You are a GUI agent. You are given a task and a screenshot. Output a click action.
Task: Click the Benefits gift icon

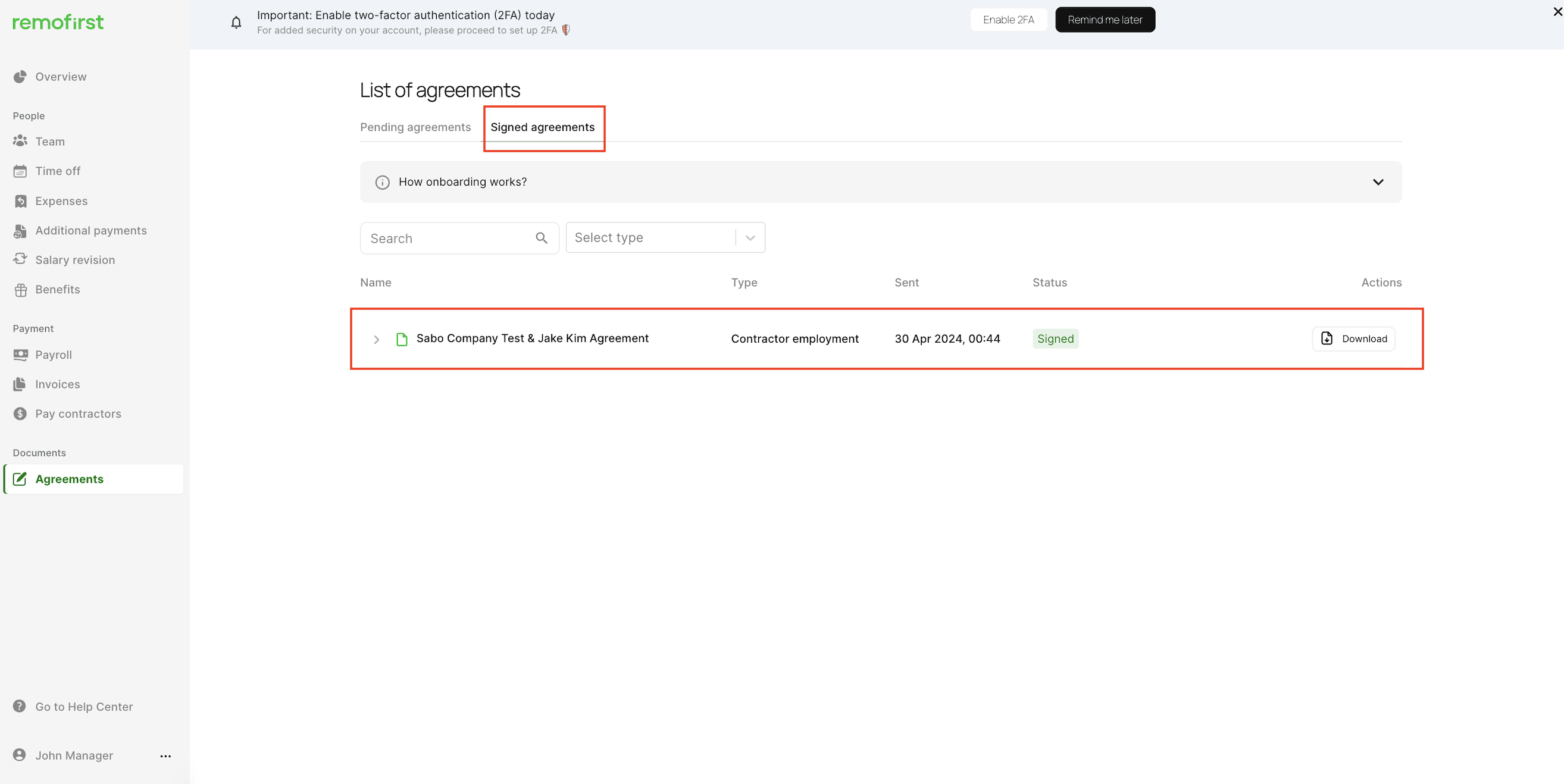(x=20, y=290)
